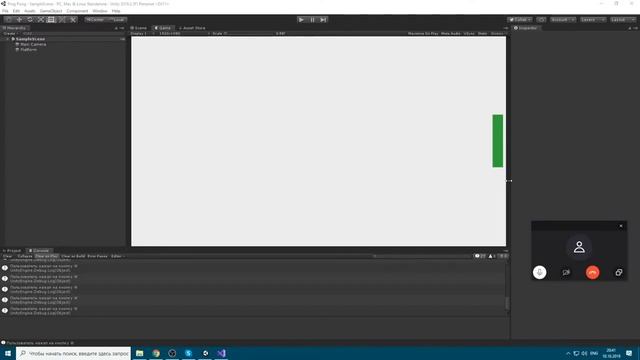Select the Rotate tool in Unity toolbar

pyautogui.click(x=30, y=20)
